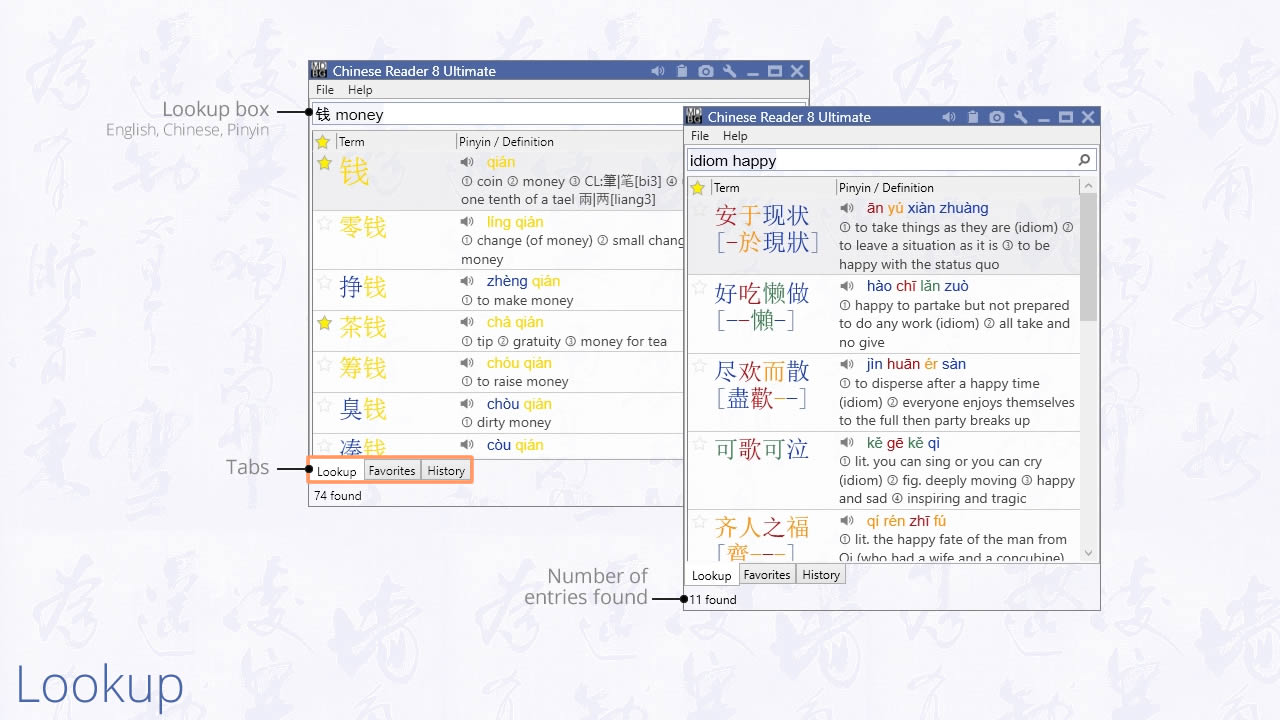Open File menu in front window
1280x720 pixels.
point(700,136)
